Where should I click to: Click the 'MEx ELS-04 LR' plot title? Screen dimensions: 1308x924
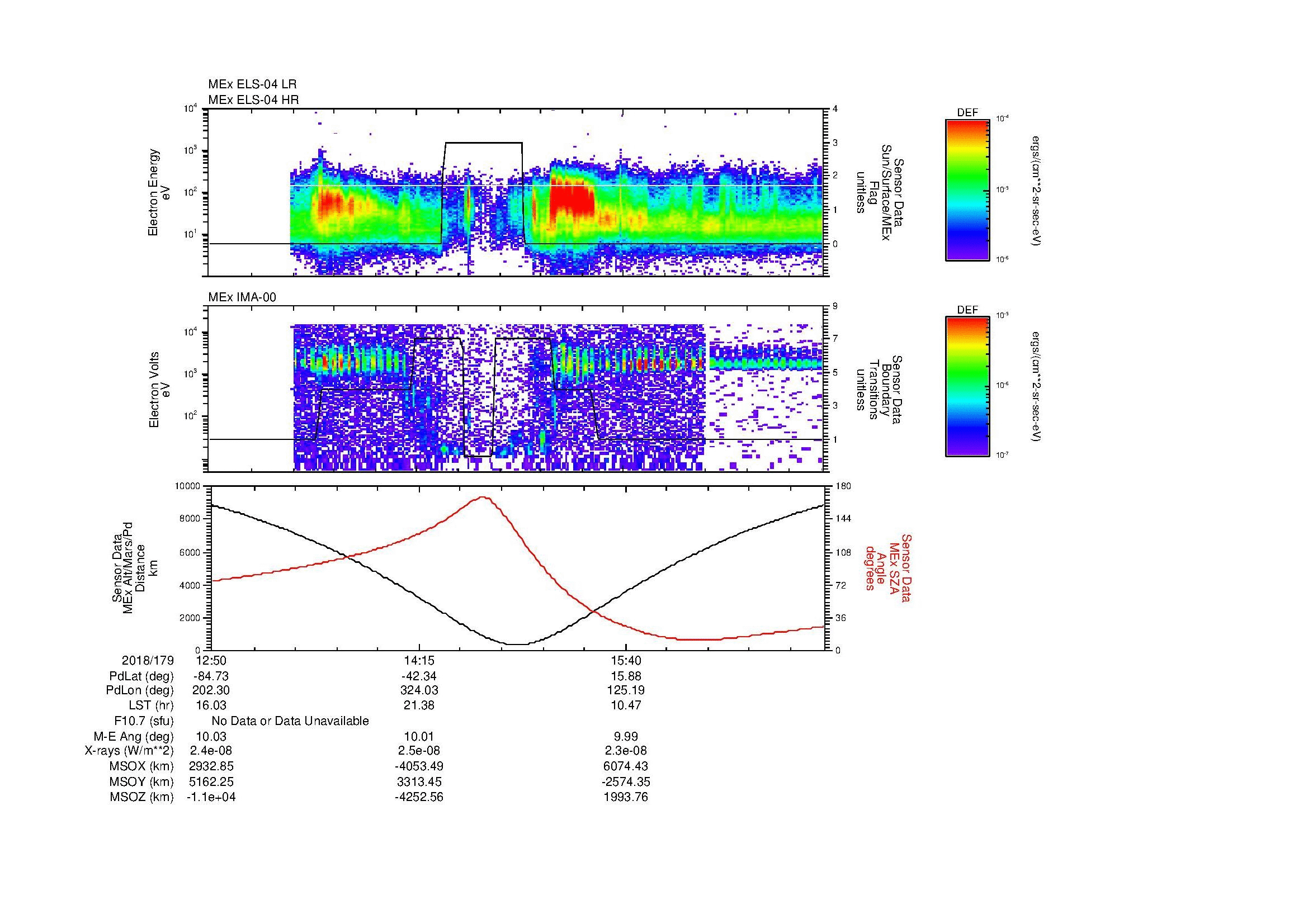(x=252, y=85)
